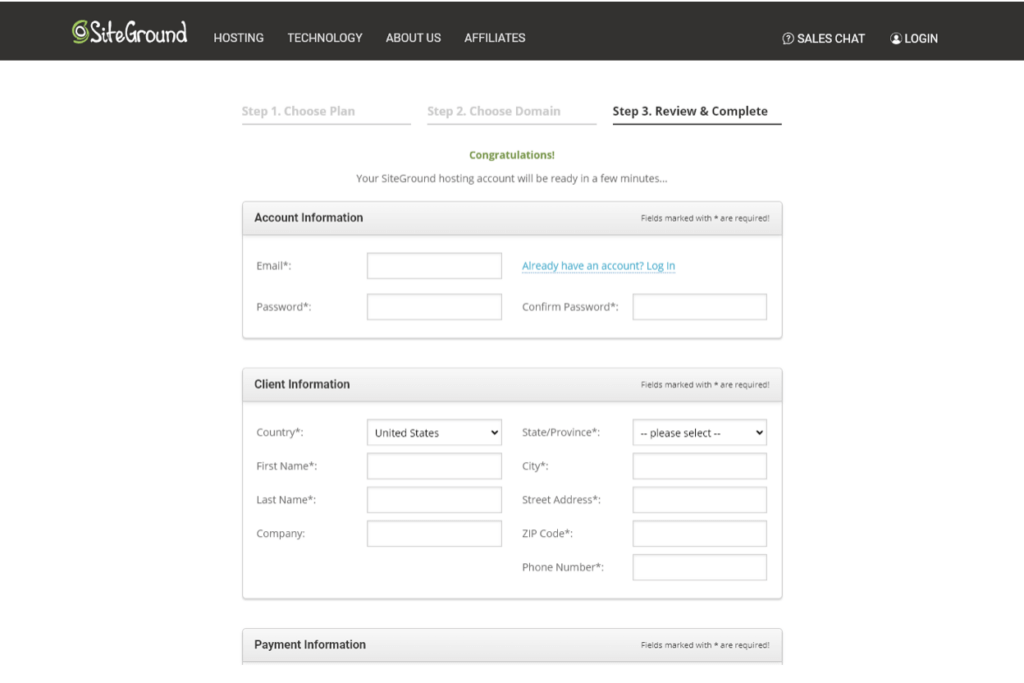Open the AFFILIATES menu

click(494, 38)
